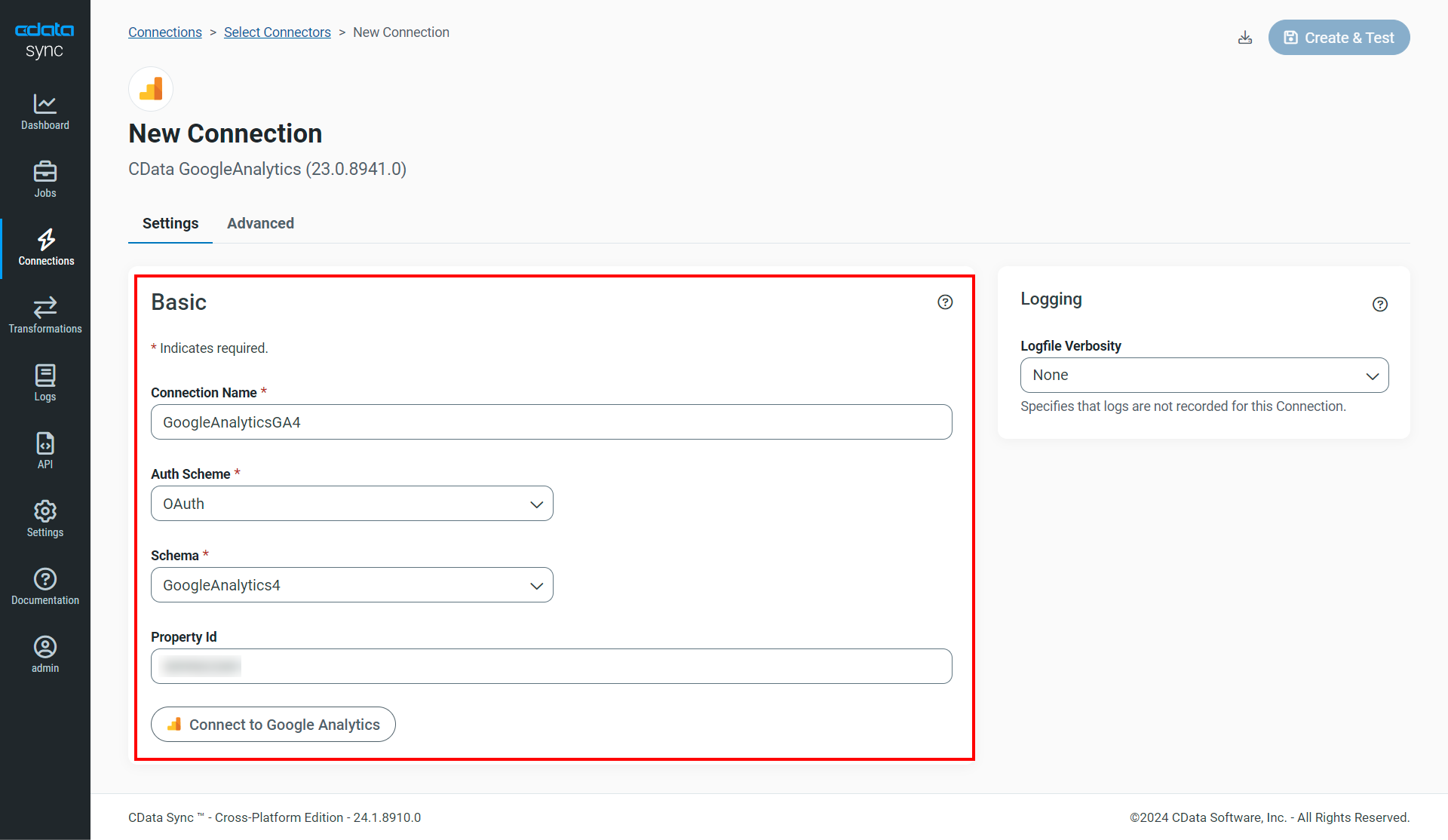Click the 'New Connection' page heading
This screenshot has height=840, width=1448.
225,133
